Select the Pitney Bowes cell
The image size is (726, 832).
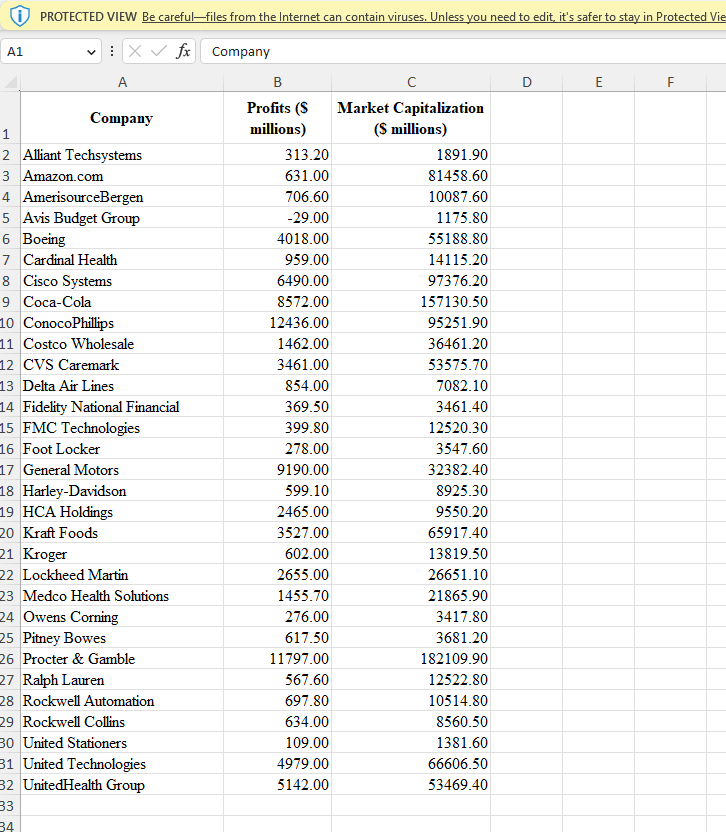pyautogui.click(x=122, y=638)
